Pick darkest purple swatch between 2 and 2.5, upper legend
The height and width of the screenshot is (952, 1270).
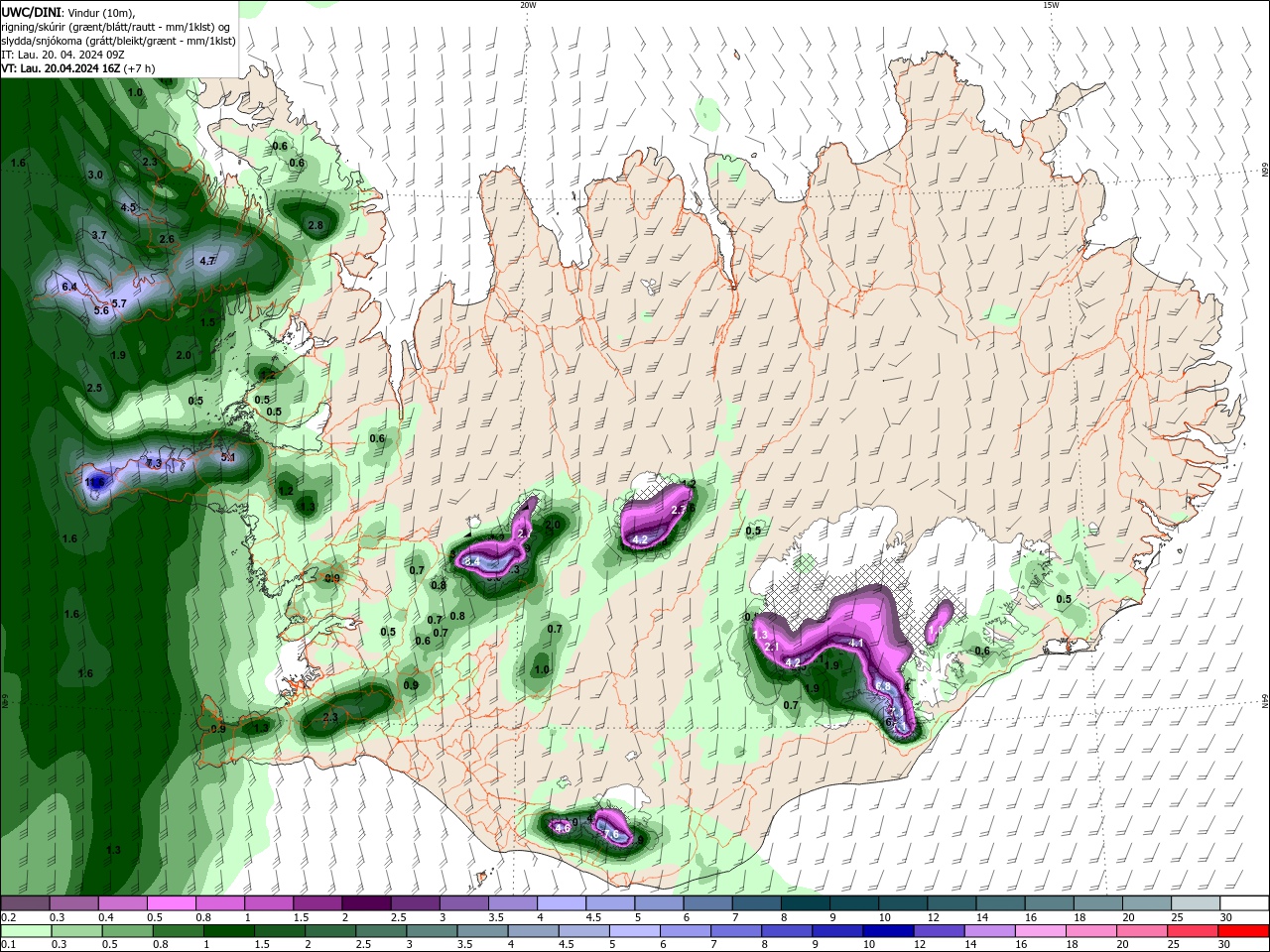[366, 903]
